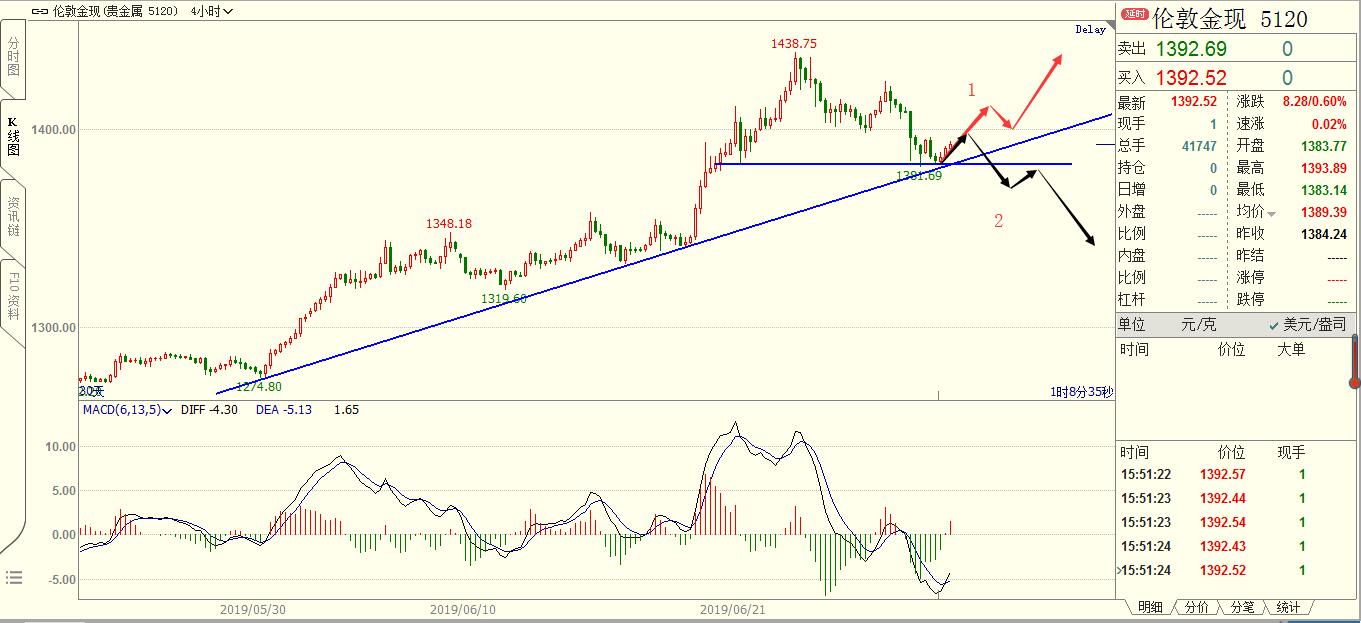Screen dimensions: 1361x623
Task: Switch to the 分价 bottom tab
Action: (x=1196, y=607)
